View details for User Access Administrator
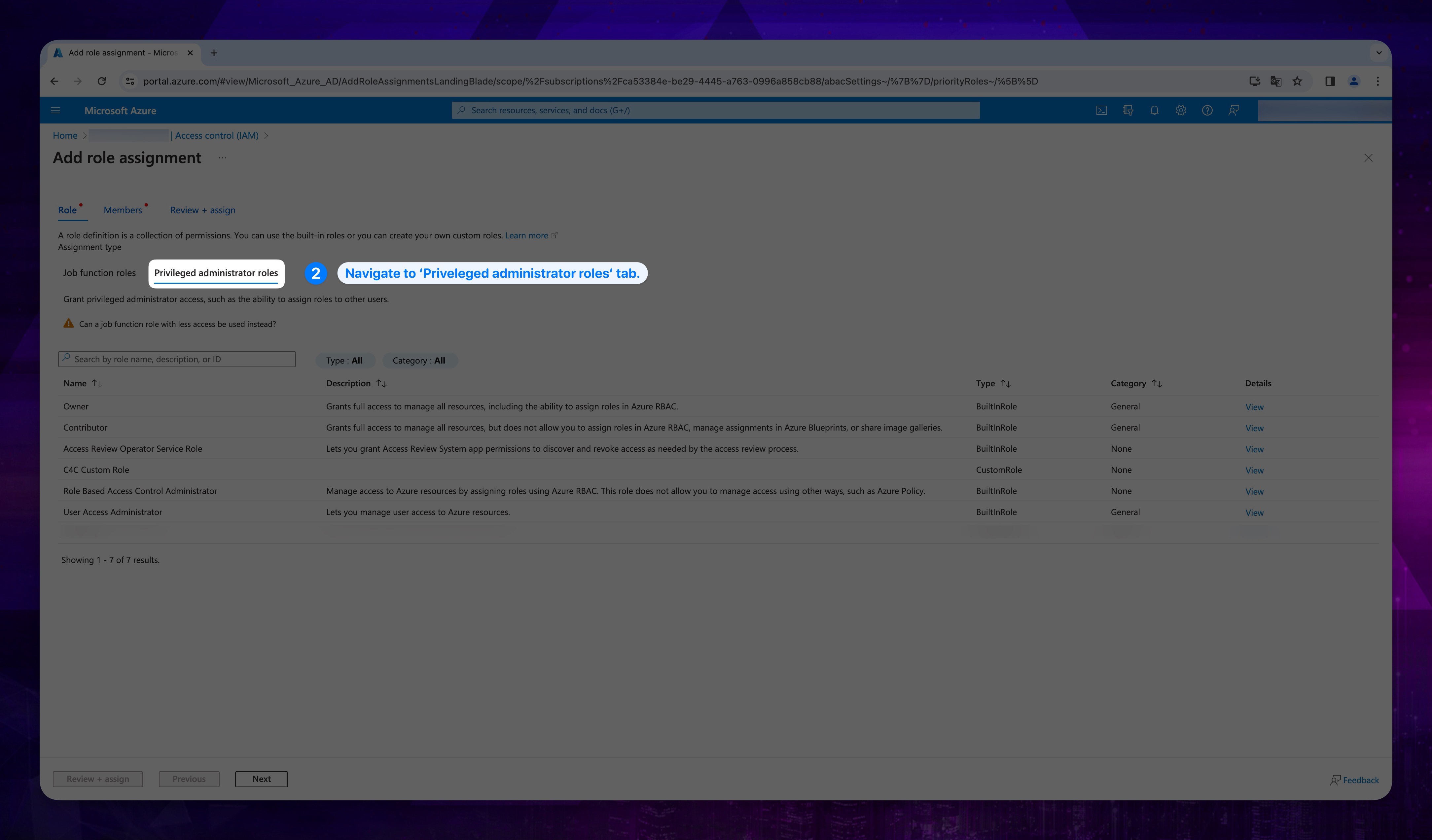Viewport: 1432px width, 840px height. [x=1254, y=512]
